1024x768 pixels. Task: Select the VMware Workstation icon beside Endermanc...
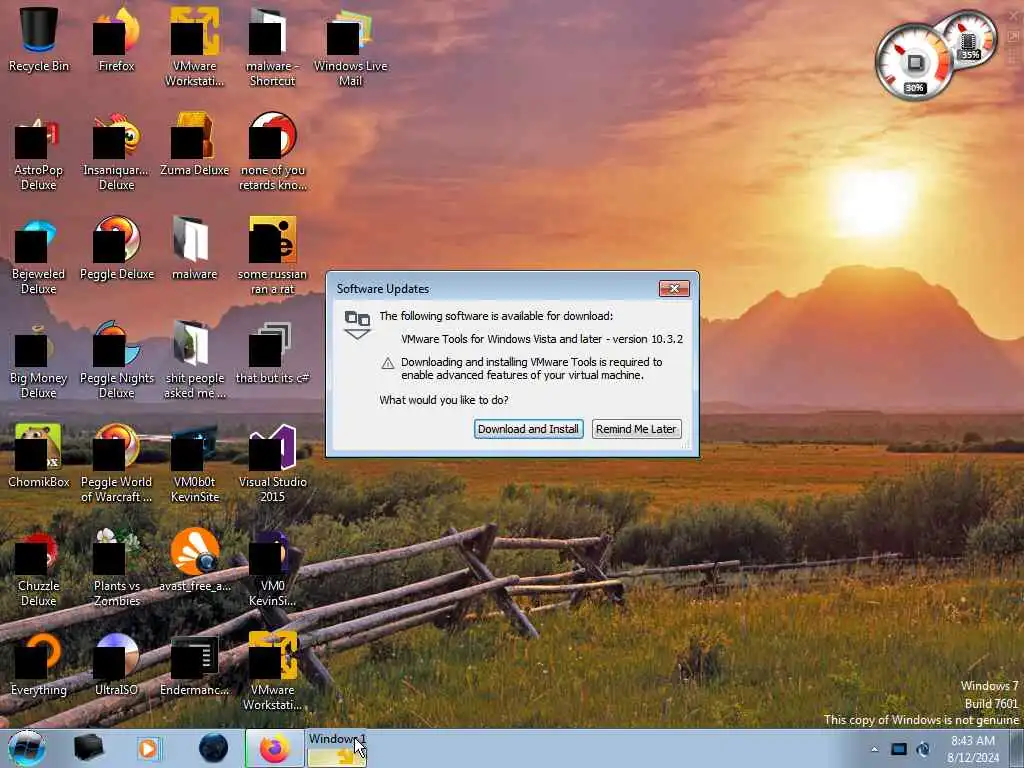(x=272, y=671)
